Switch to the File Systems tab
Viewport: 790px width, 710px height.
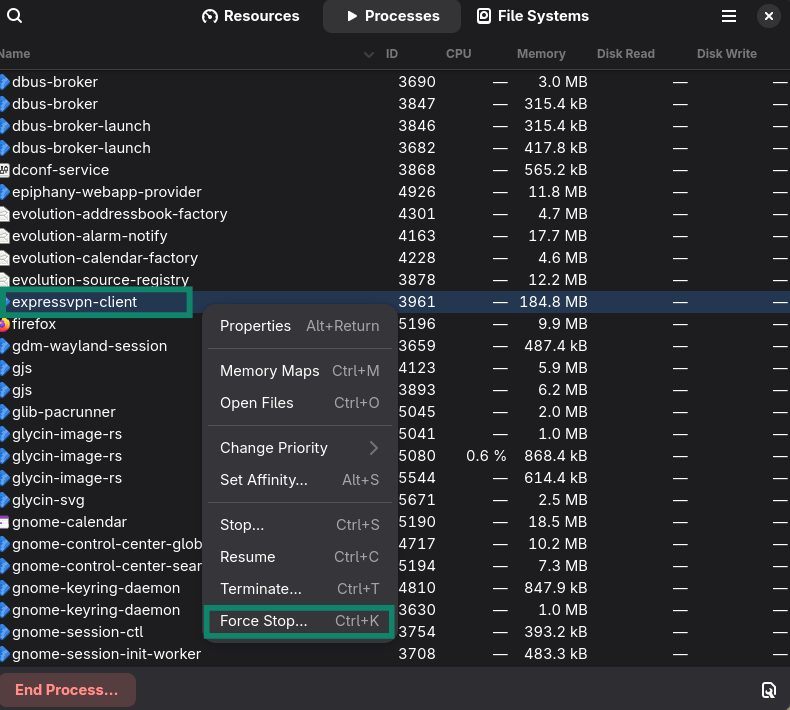coord(533,16)
